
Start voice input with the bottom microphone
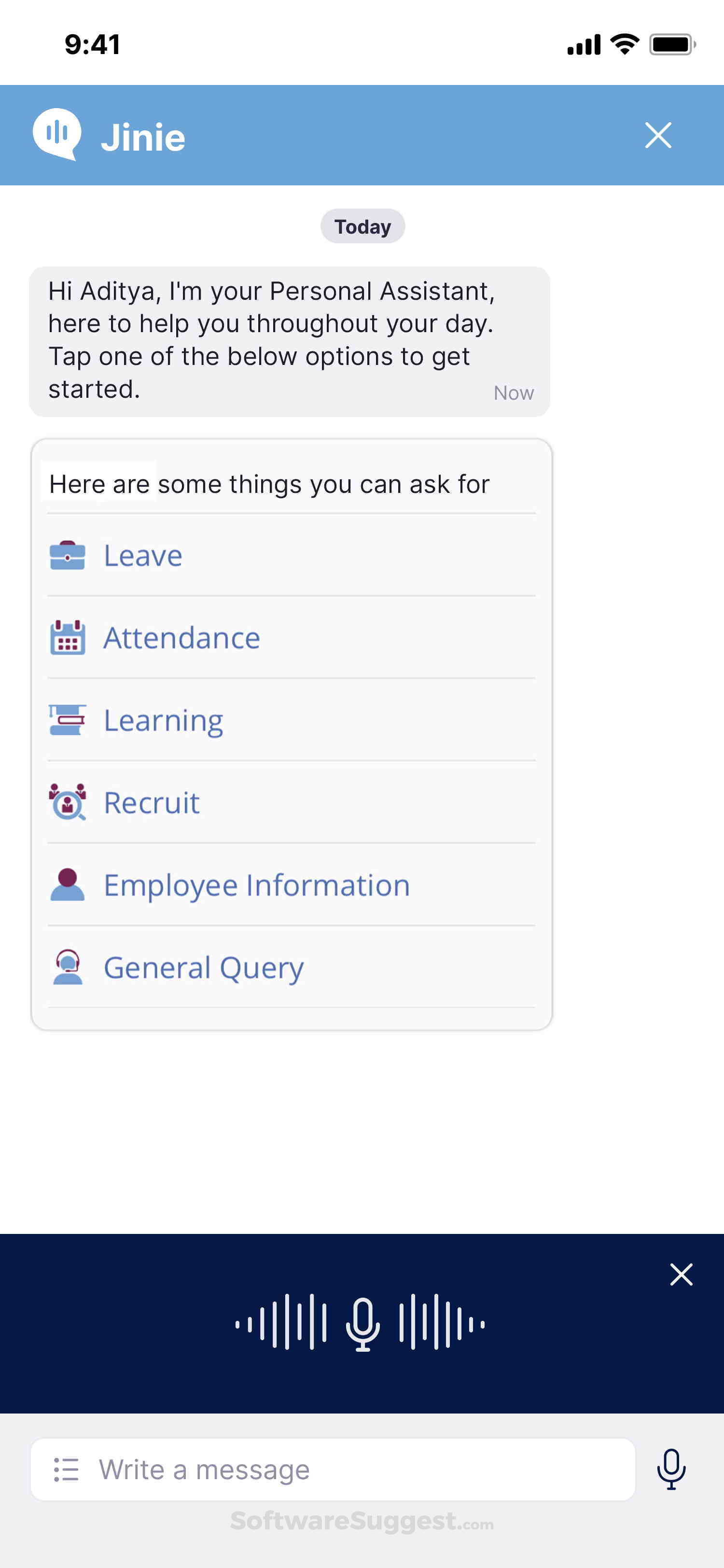(671, 1470)
